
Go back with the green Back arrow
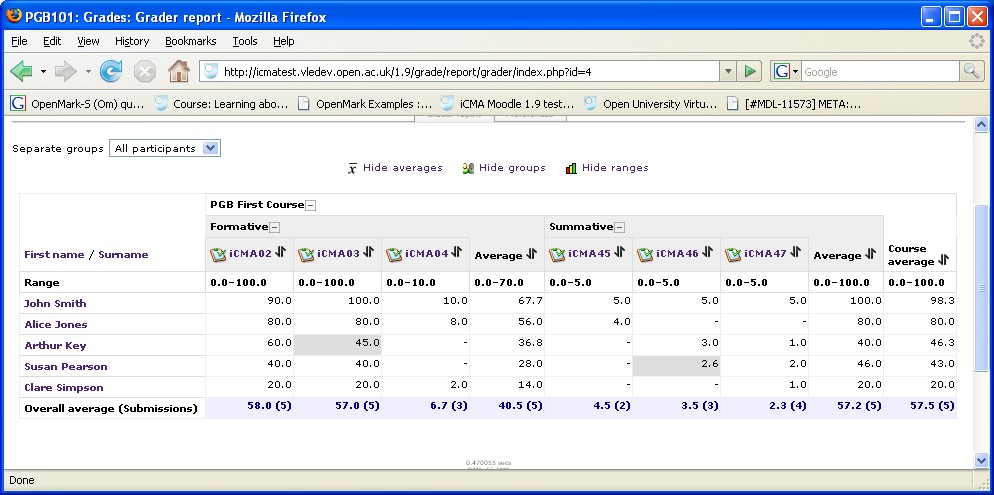pos(22,72)
